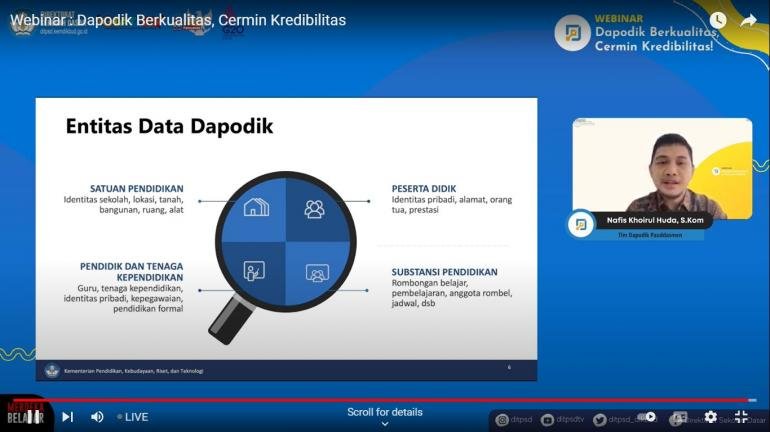Expand details with the down chevron
Screen dimensions: 770x432
[x=384, y=424]
